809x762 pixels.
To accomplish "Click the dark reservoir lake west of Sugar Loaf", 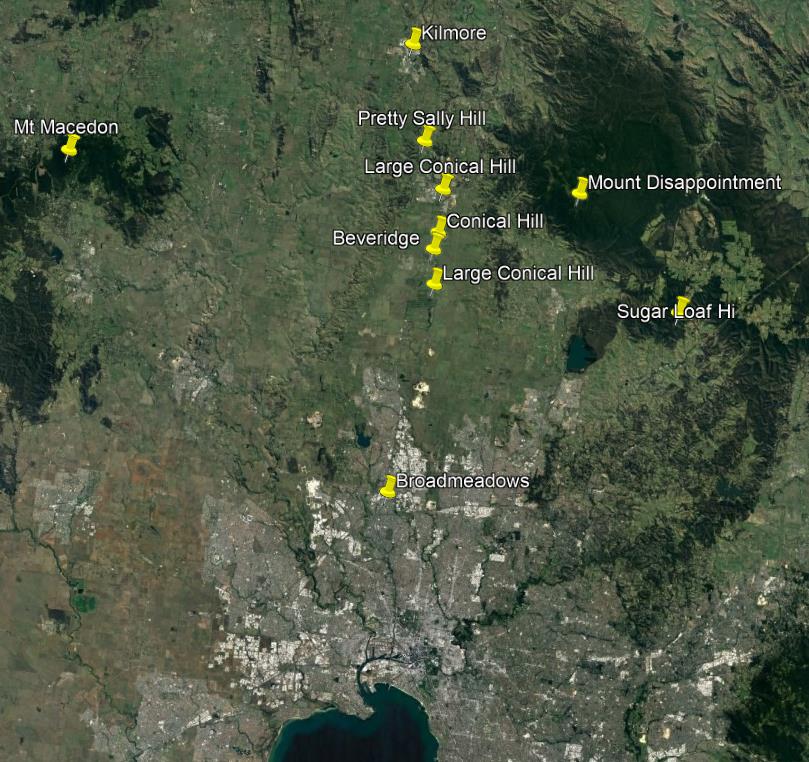I will click(578, 353).
